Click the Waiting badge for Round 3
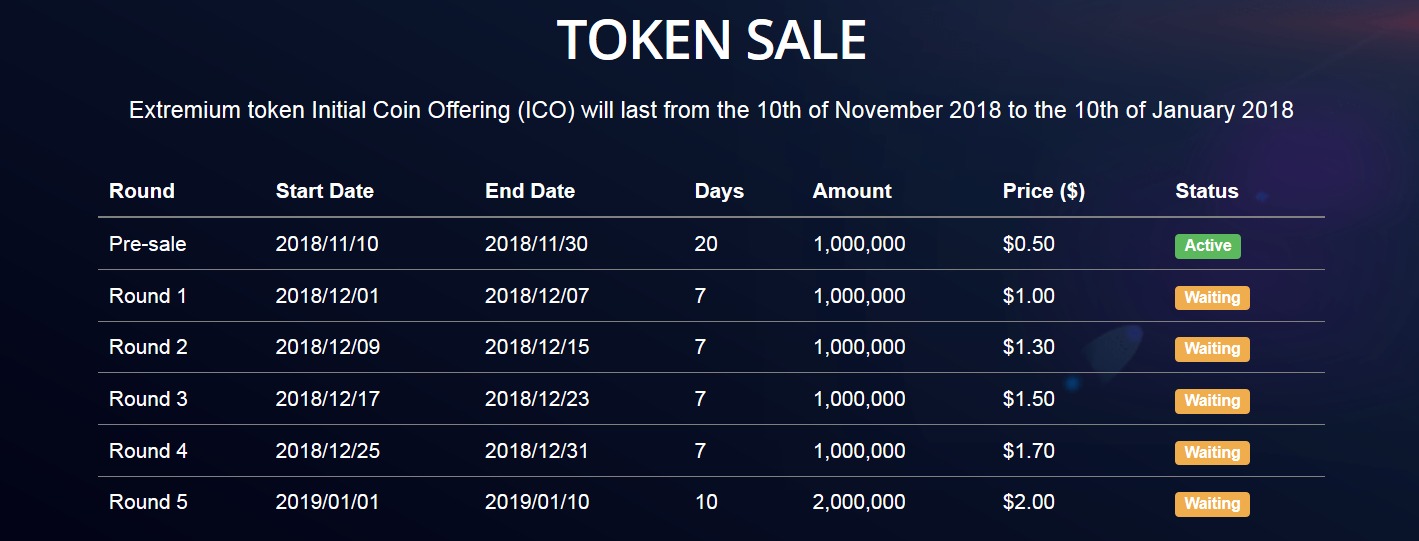 [x=1212, y=401]
